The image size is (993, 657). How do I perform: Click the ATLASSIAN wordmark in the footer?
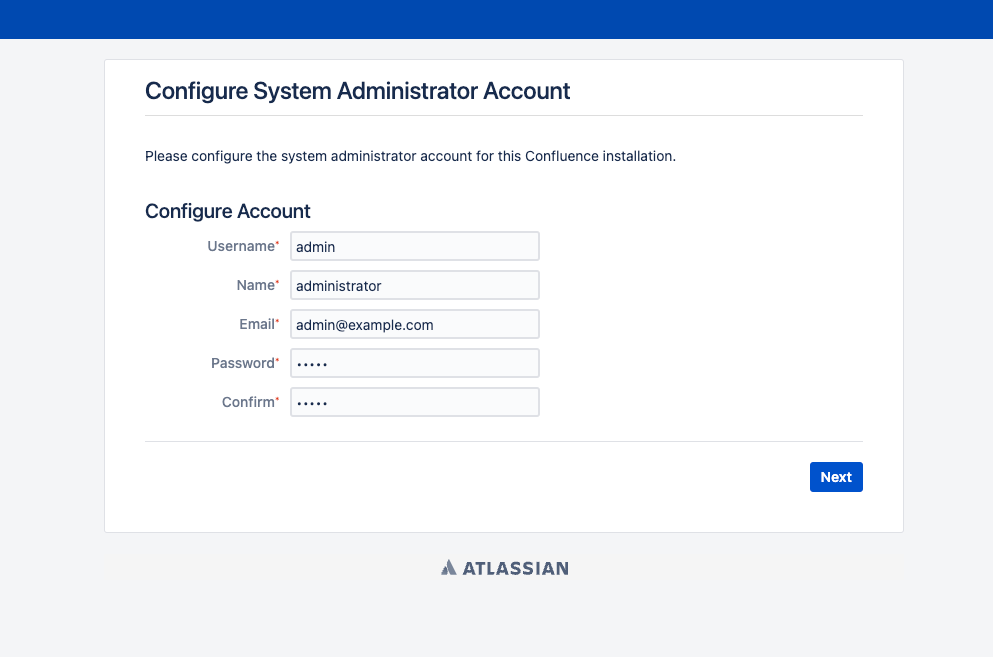coord(515,568)
